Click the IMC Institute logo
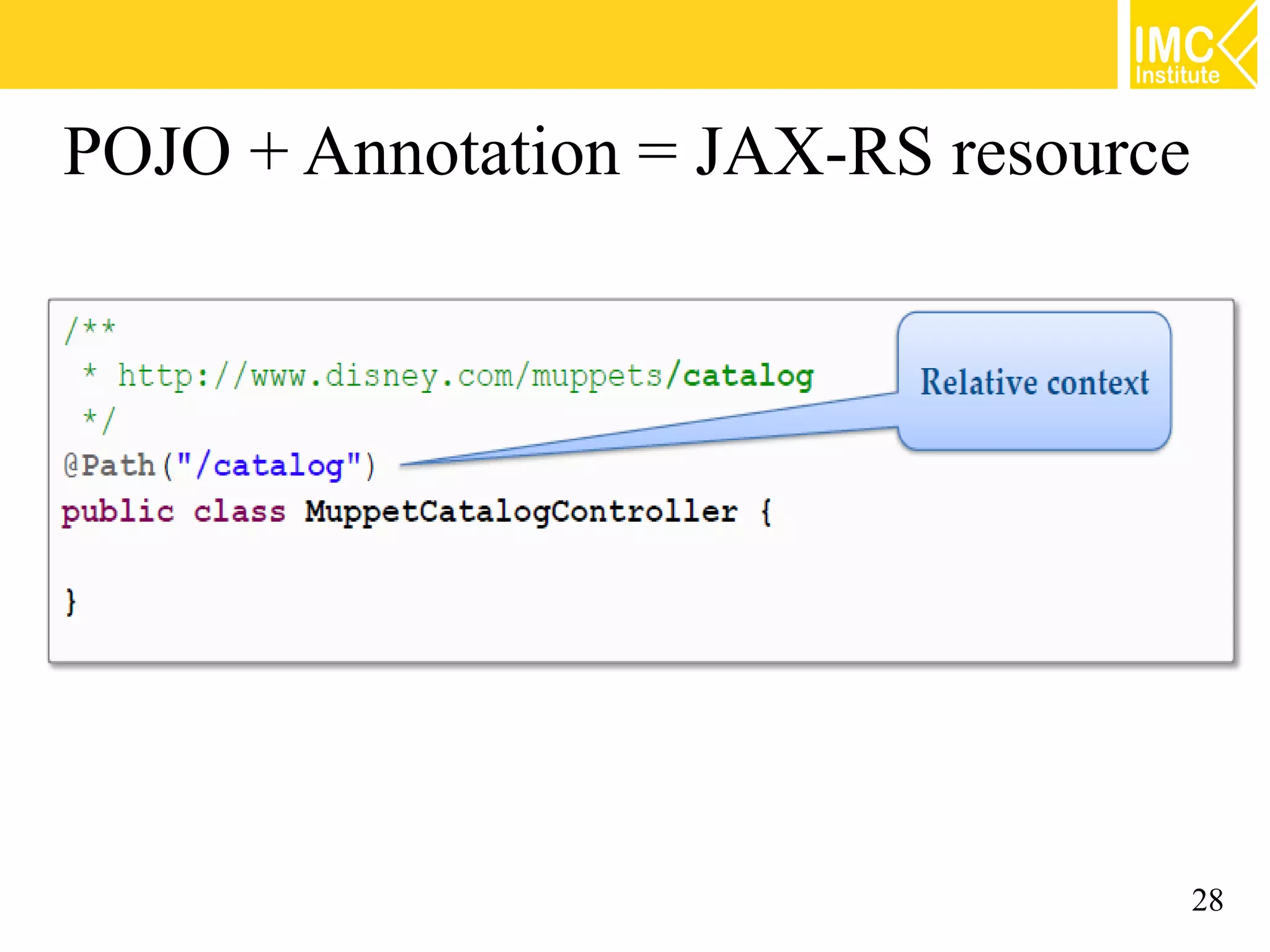The width and height of the screenshot is (1270, 952). (1193, 44)
